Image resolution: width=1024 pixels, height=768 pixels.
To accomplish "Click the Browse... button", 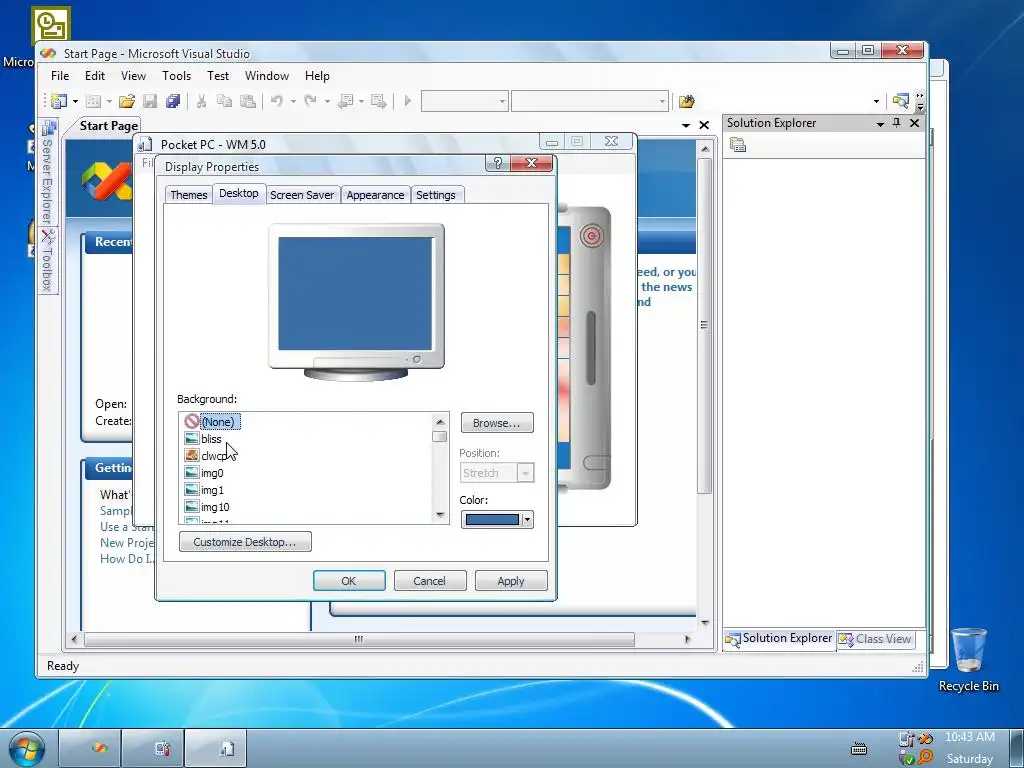I will (x=497, y=423).
